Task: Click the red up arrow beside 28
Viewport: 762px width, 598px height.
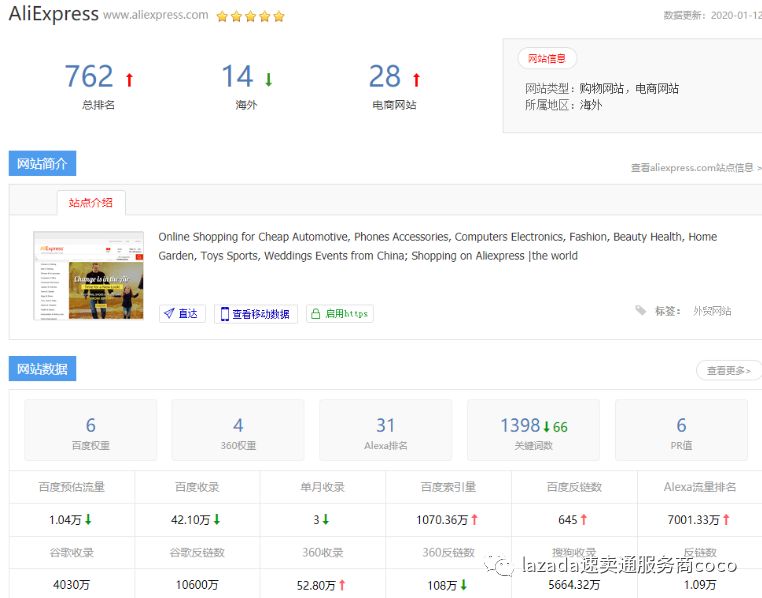Action: [416, 79]
